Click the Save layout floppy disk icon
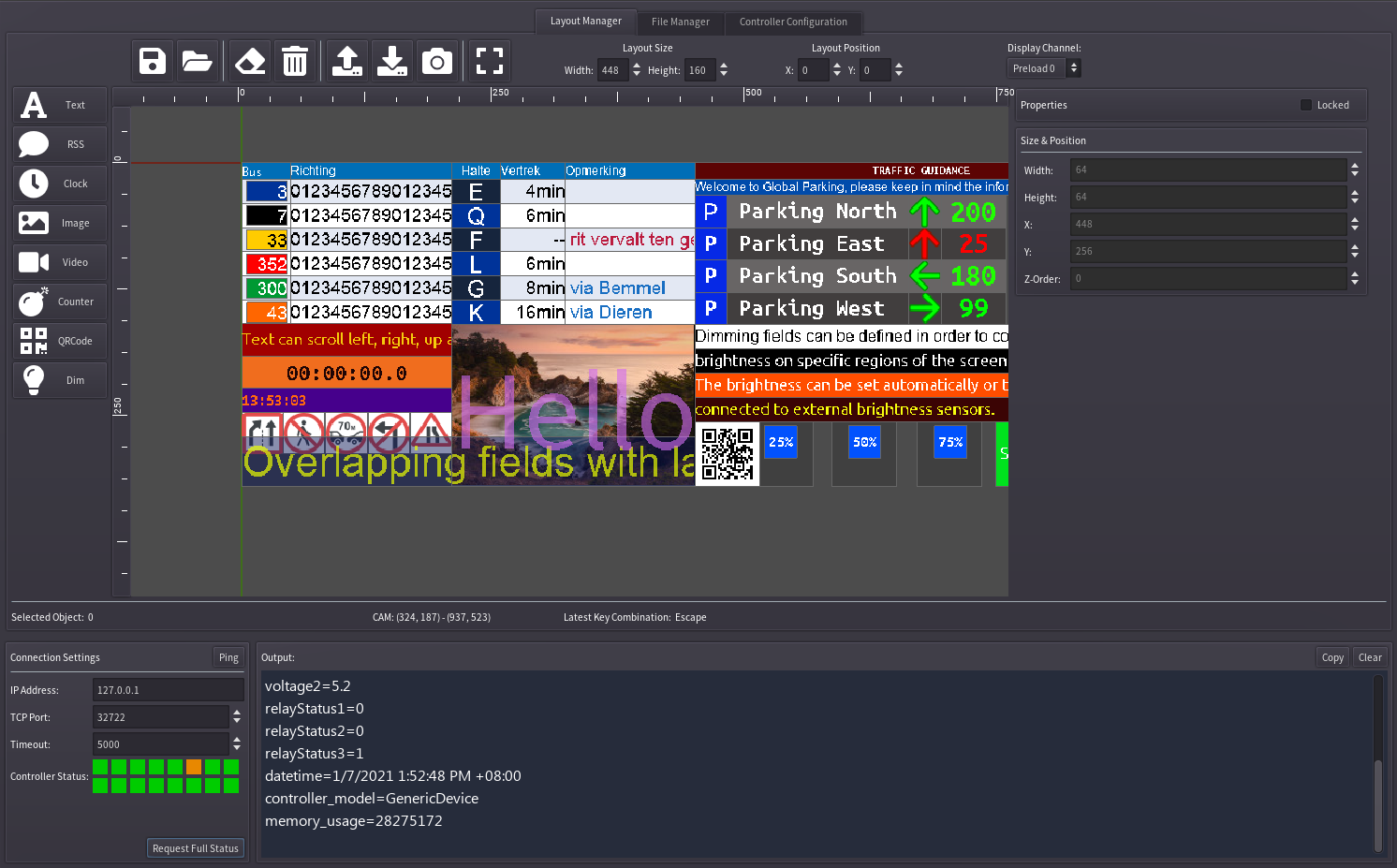The height and width of the screenshot is (868, 1397). pyautogui.click(x=153, y=62)
